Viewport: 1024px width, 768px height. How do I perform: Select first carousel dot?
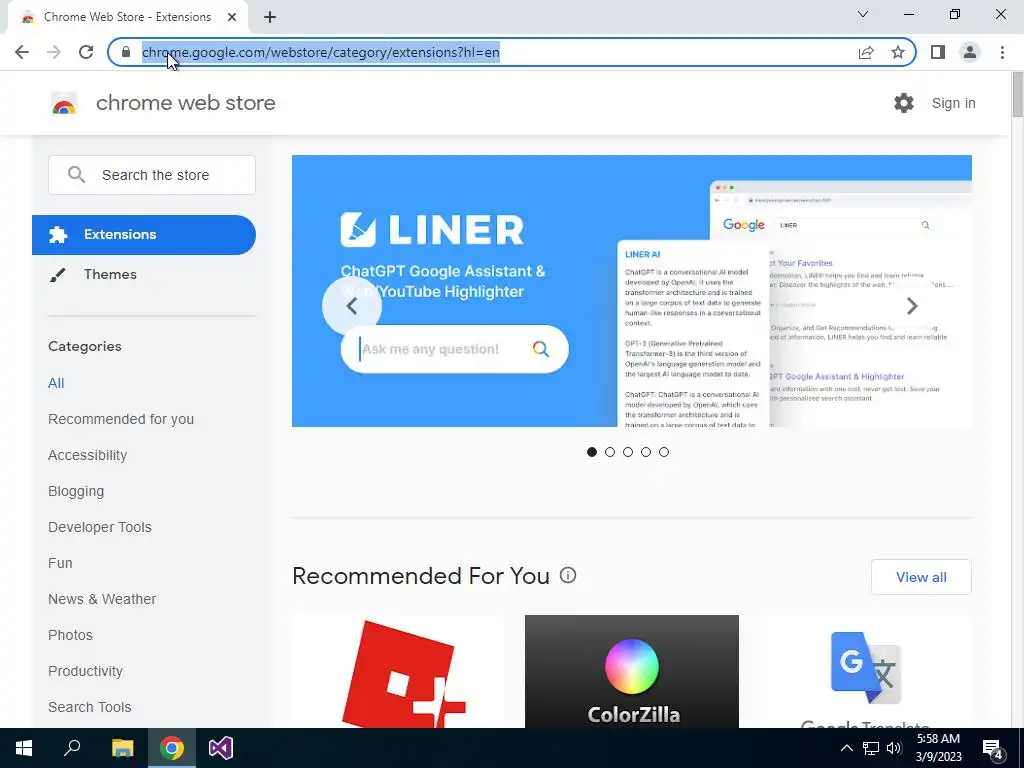click(592, 452)
